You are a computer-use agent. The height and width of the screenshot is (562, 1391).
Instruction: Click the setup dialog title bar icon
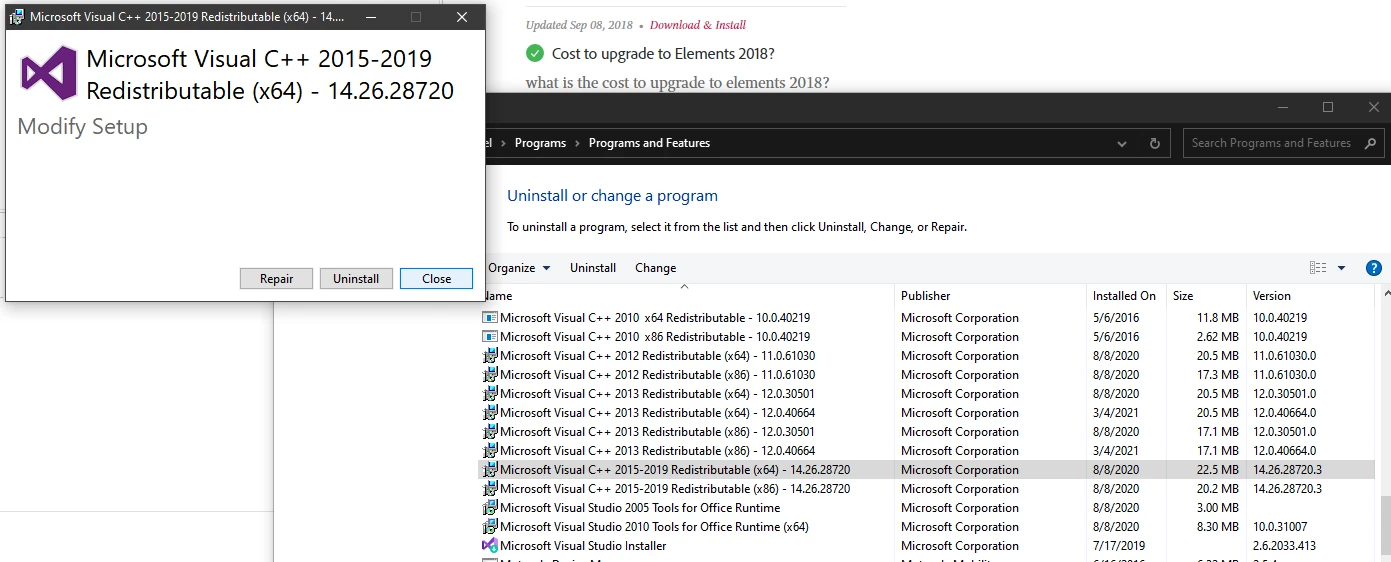pyautogui.click(x=18, y=17)
